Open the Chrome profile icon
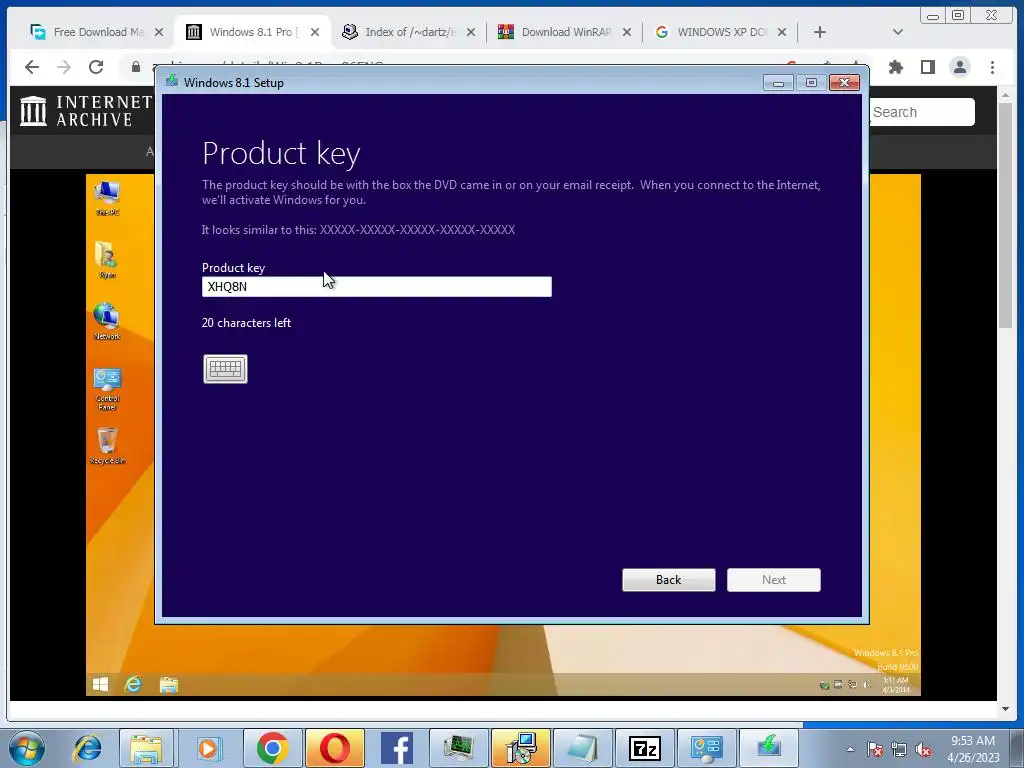The image size is (1024, 768). point(960,67)
